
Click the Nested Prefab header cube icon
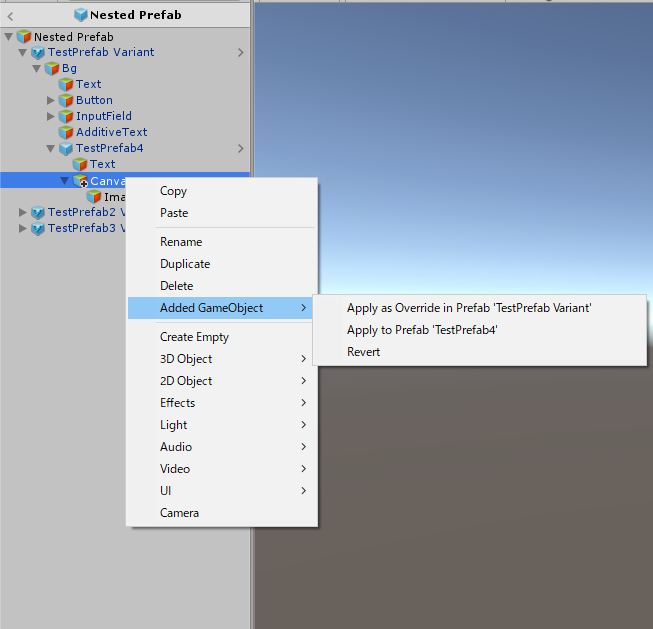point(80,15)
